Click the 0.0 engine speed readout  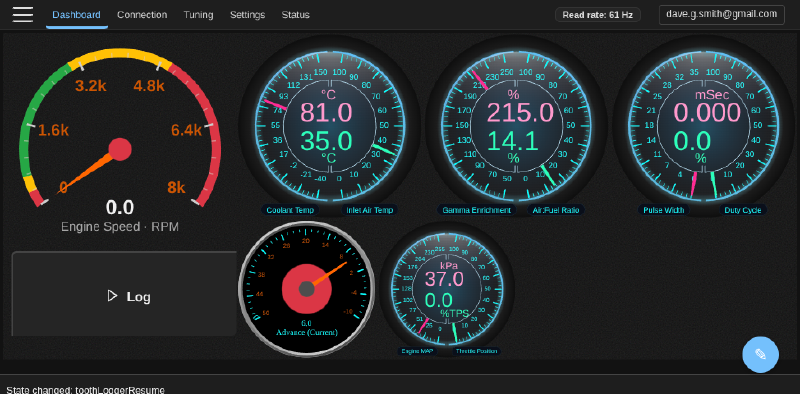click(120, 208)
